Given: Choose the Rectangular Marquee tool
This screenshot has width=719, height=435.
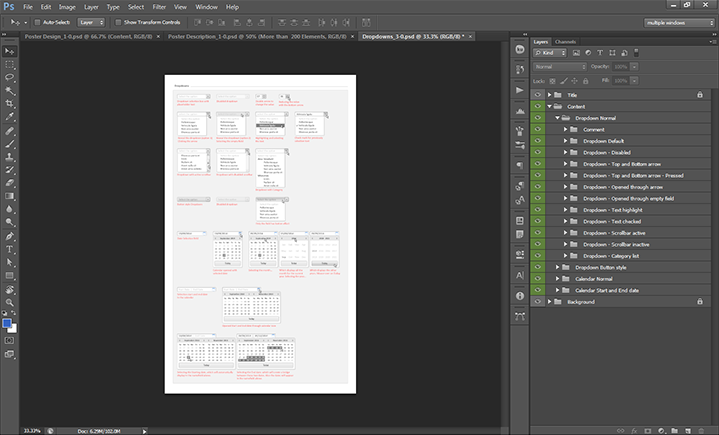Looking at the screenshot, I should (x=10, y=63).
